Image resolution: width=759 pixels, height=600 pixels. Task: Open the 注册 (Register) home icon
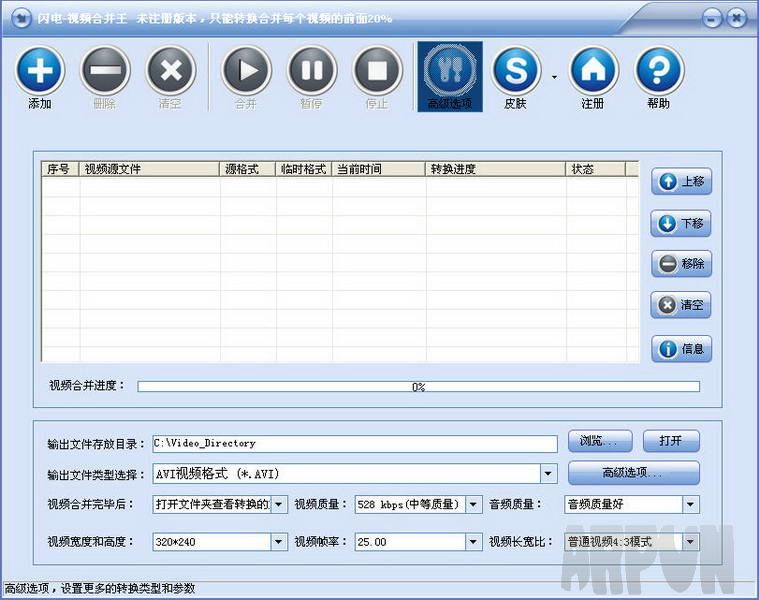point(593,70)
